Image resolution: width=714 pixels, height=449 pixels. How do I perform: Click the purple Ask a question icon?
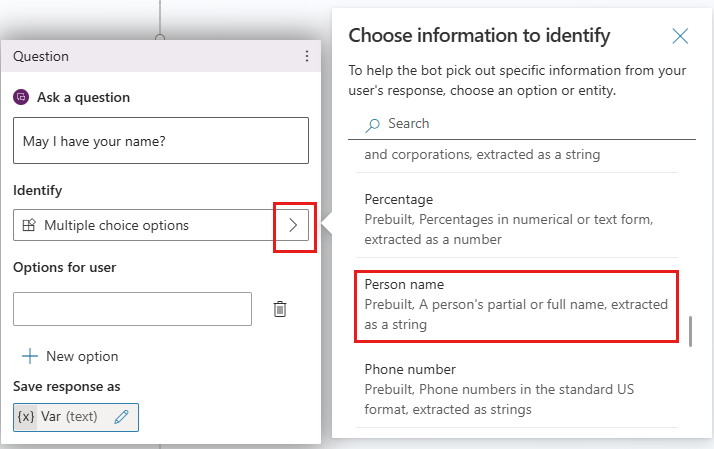(21, 98)
